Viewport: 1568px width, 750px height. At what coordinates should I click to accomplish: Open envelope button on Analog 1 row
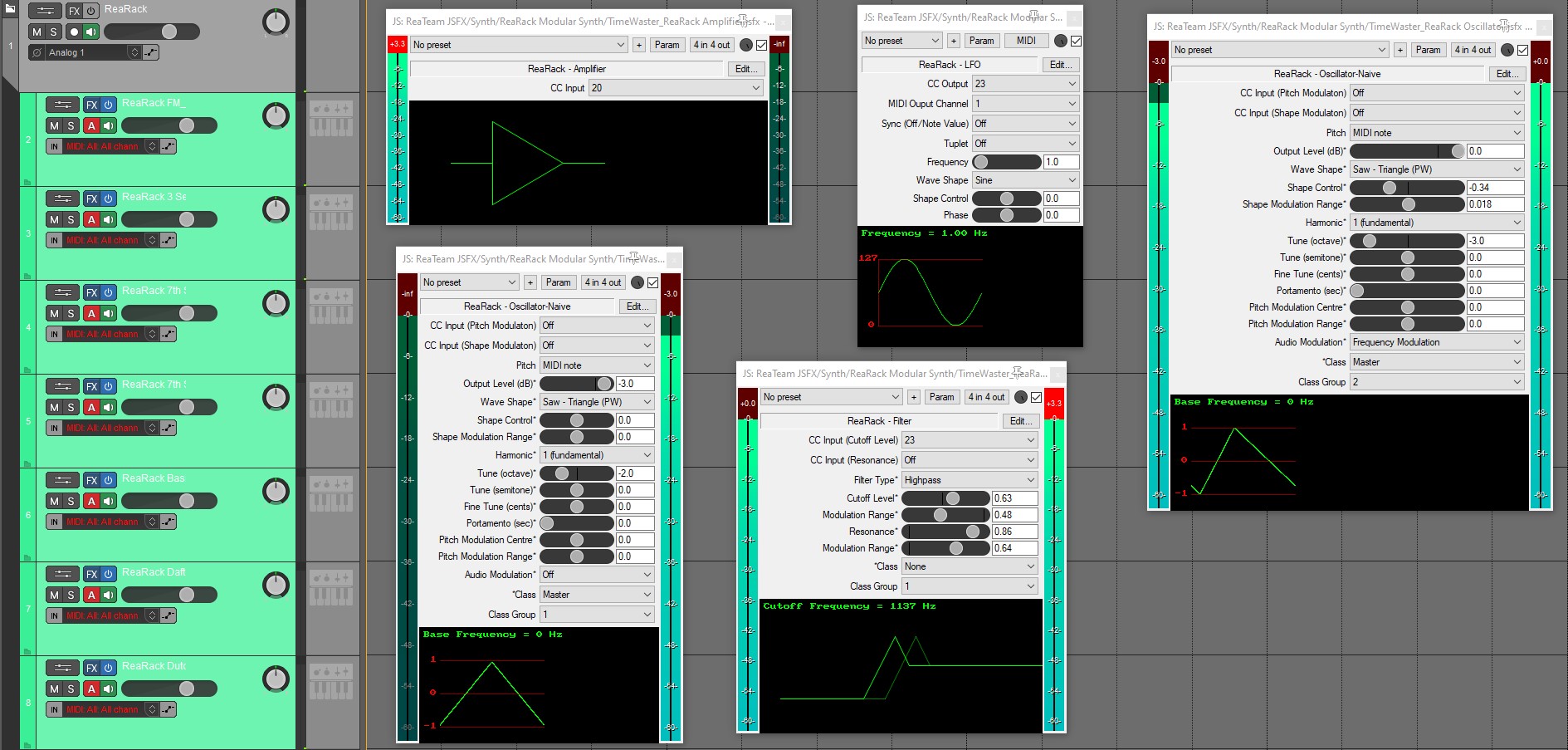(150, 52)
